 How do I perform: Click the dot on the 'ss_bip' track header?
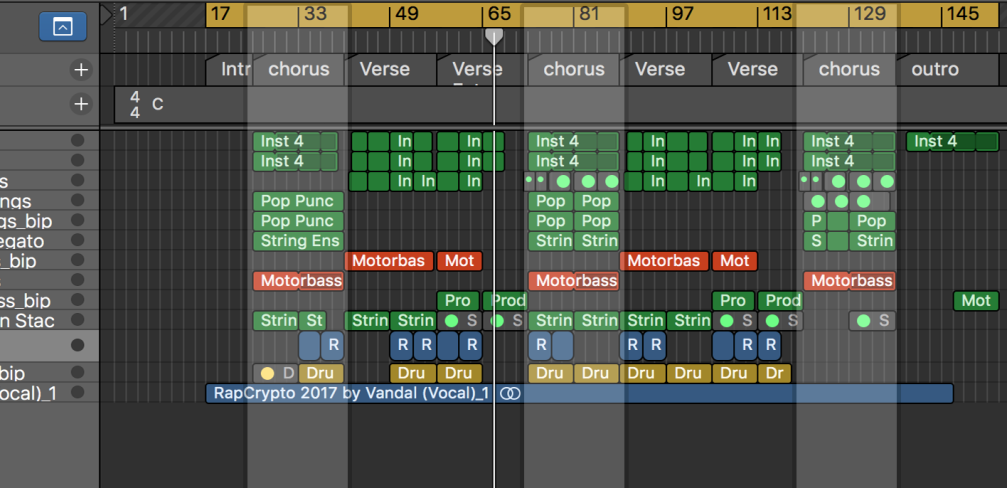77,301
